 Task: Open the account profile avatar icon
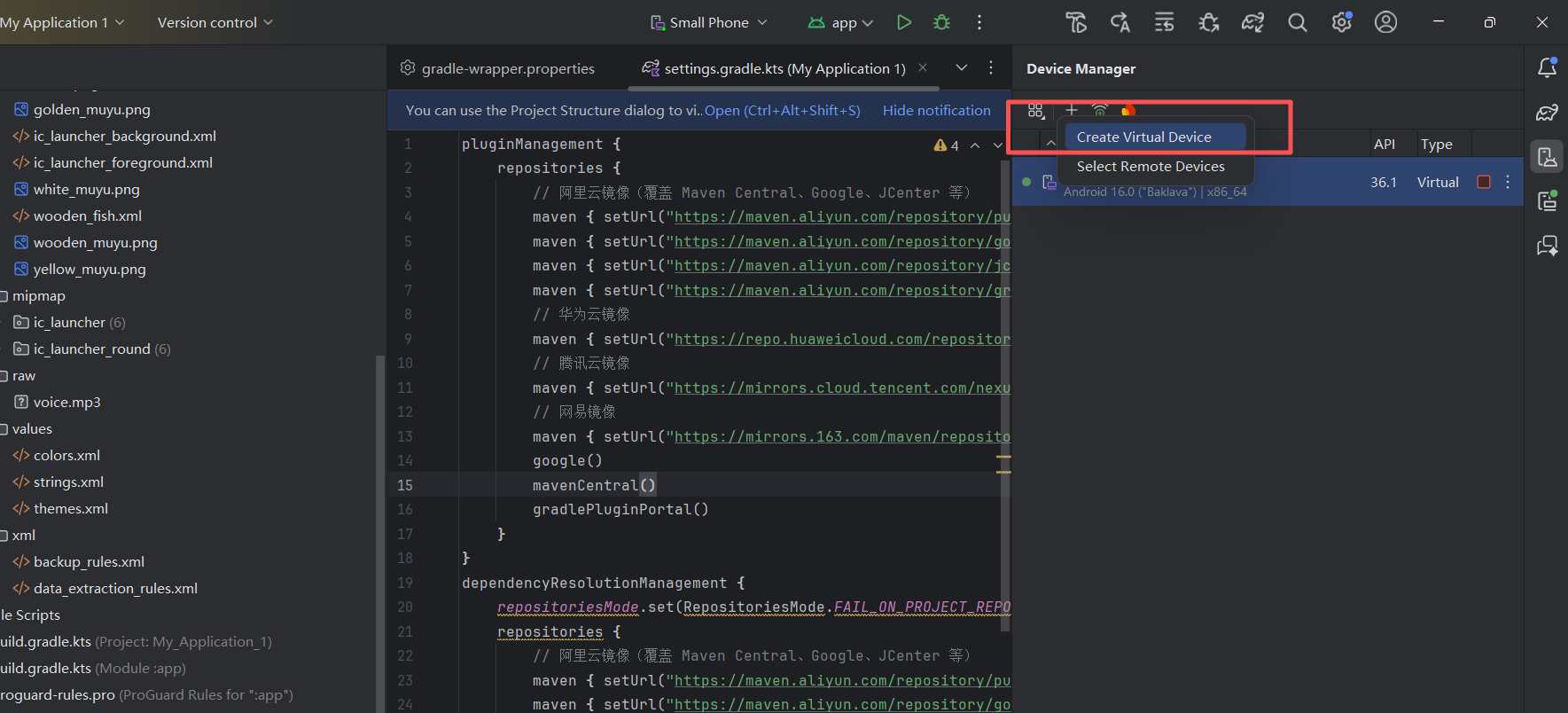(x=1385, y=22)
